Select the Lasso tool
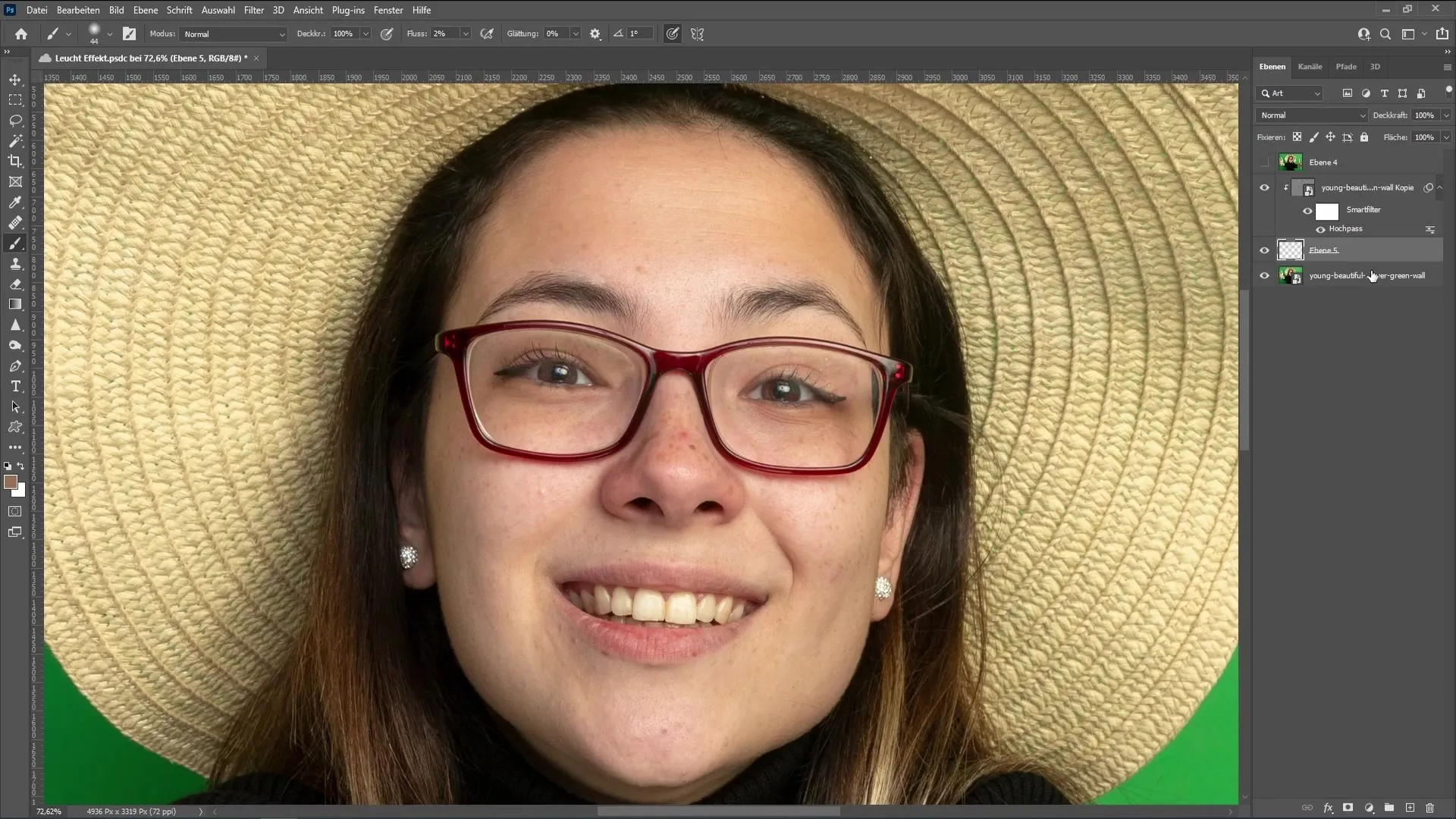The height and width of the screenshot is (819, 1456). tap(15, 120)
